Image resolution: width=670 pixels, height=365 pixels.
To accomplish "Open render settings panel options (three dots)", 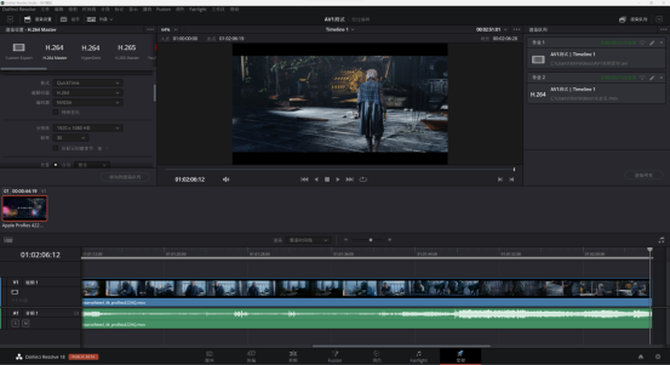I will (x=150, y=29).
